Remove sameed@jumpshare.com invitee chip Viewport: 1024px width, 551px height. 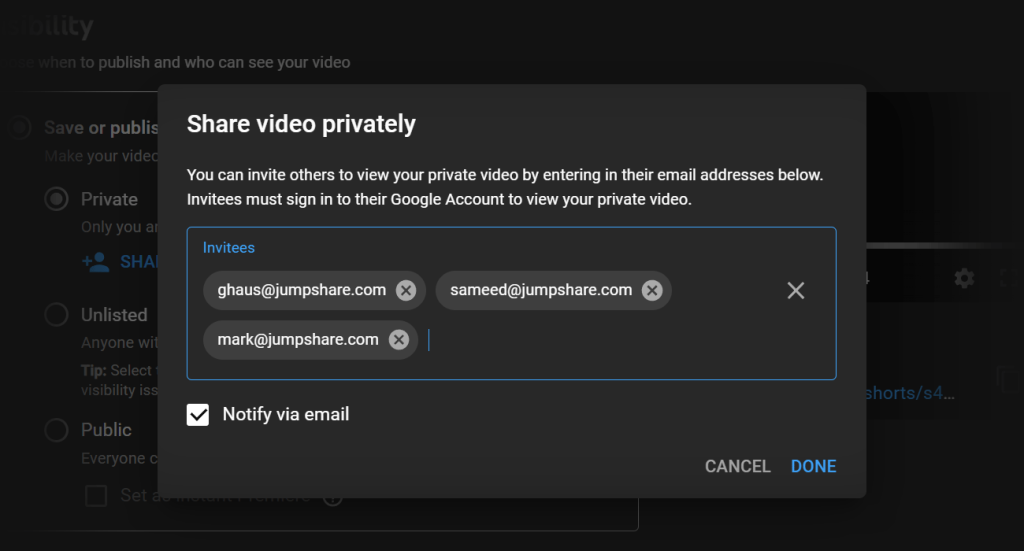pyautogui.click(x=652, y=290)
